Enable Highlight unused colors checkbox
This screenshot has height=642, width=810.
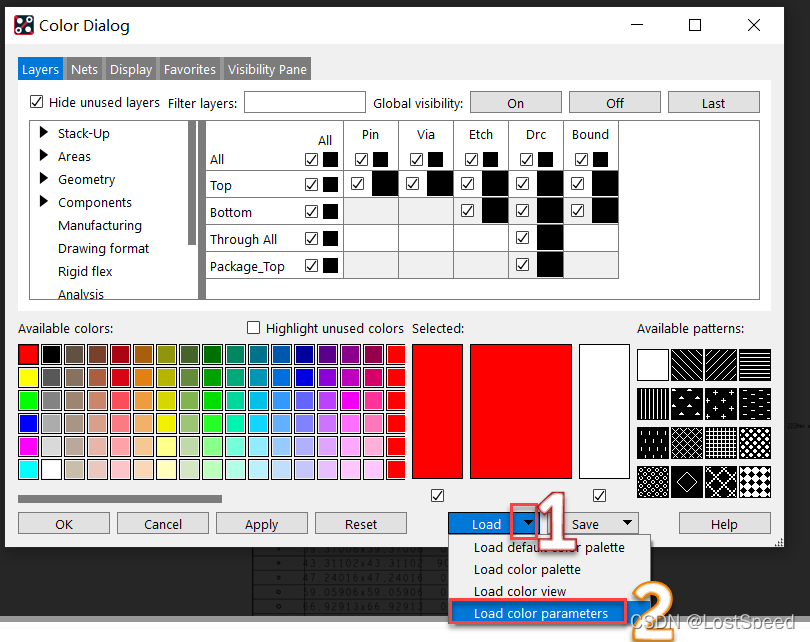click(253, 328)
